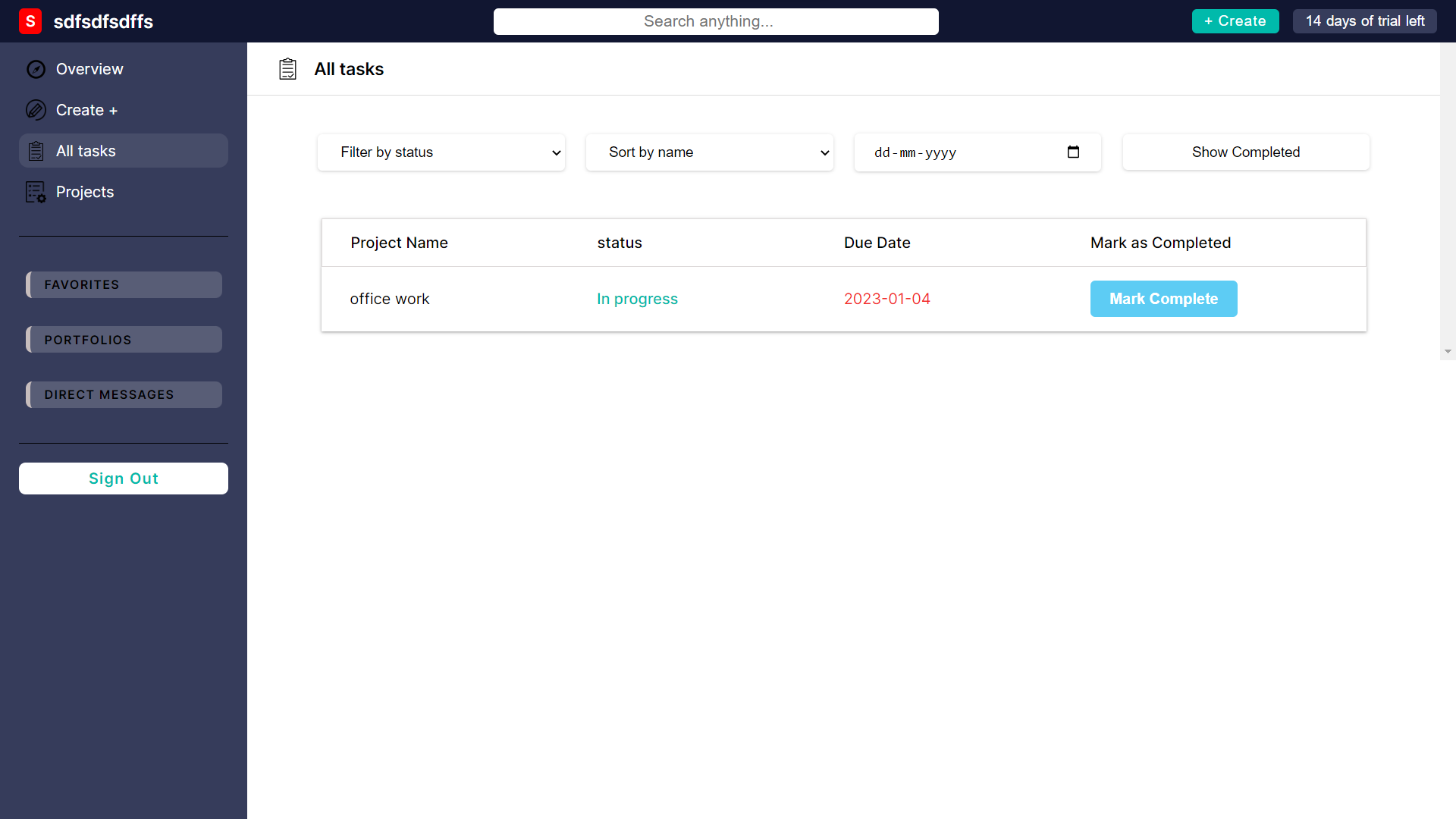
Task: Click inside the Search anything field
Action: click(x=716, y=21)
